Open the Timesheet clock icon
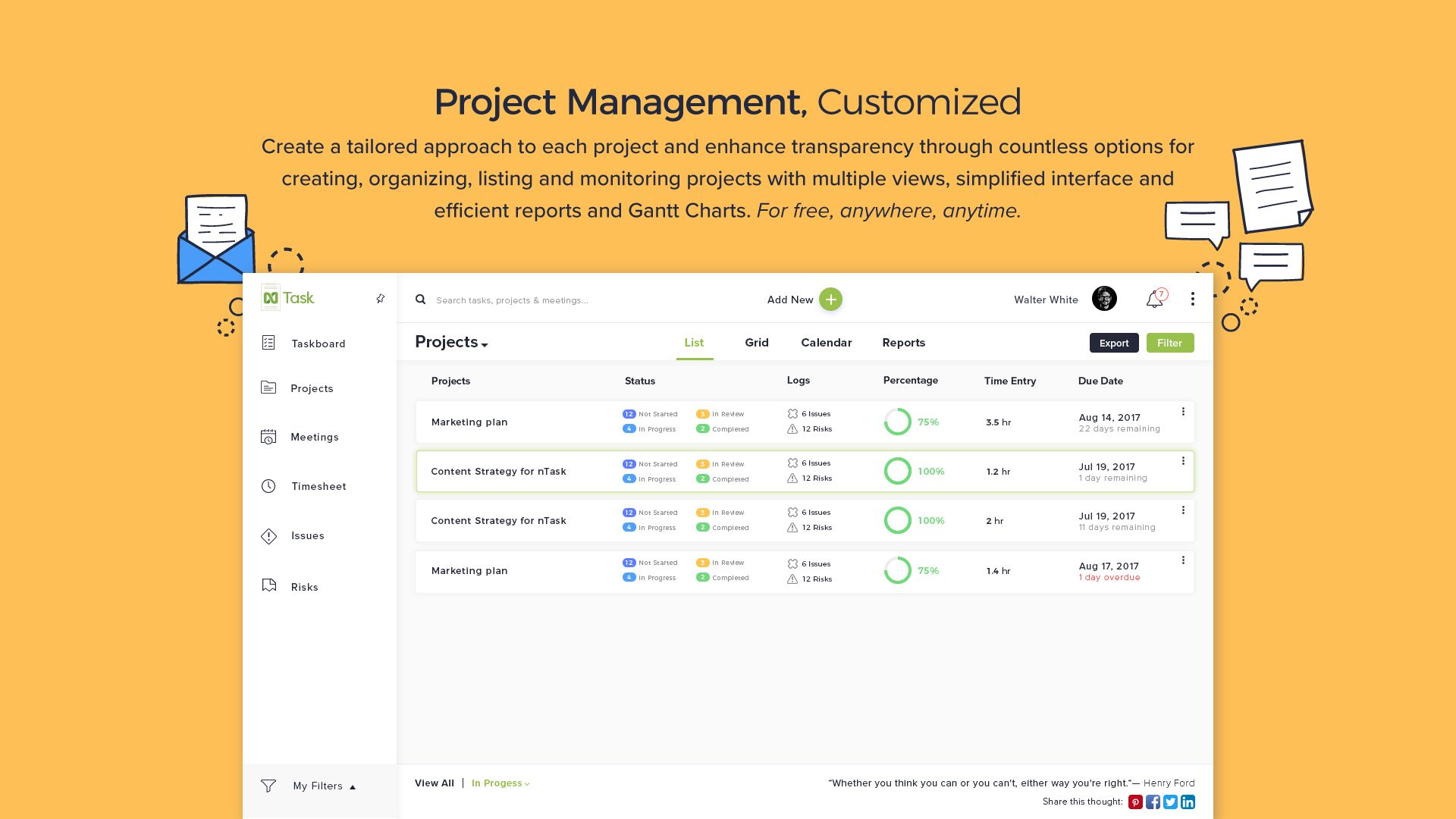The width and height of the screenshot is (1456, 819). [269, 486]
